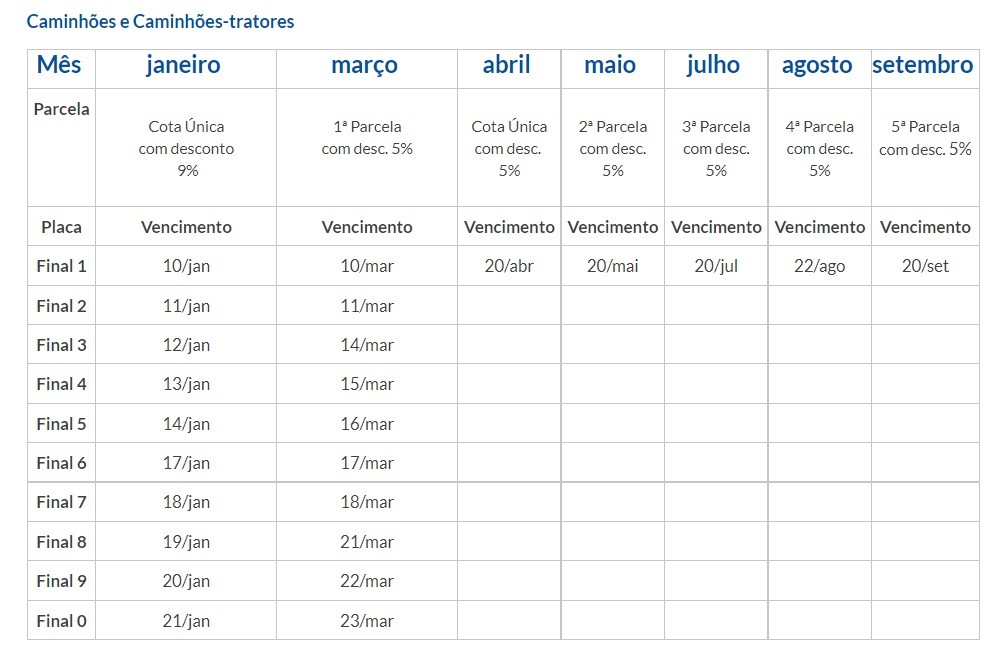Select the 17/jan cell in Final 6 row
The width and height of the screenshot is (1003, 657).
click(186, 463)
